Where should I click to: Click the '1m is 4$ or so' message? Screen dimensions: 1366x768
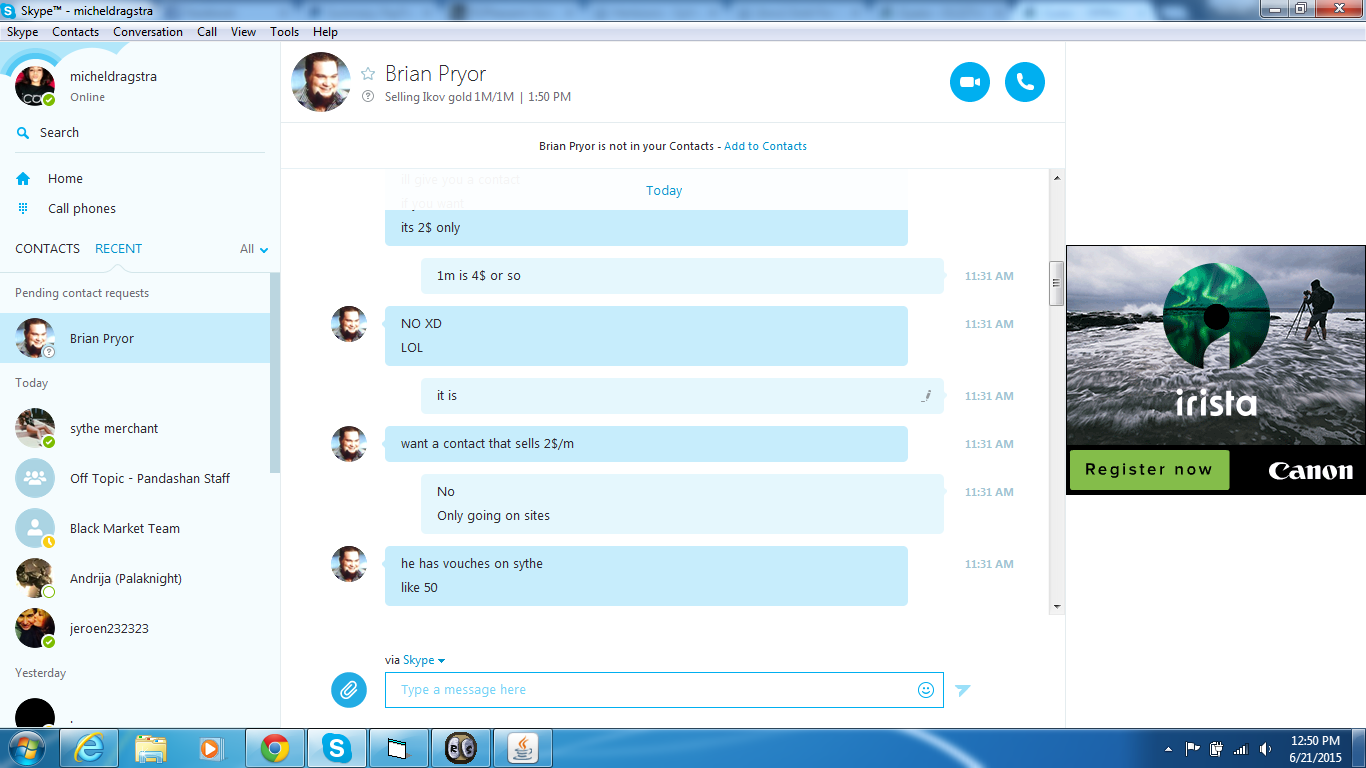point(682,276)
